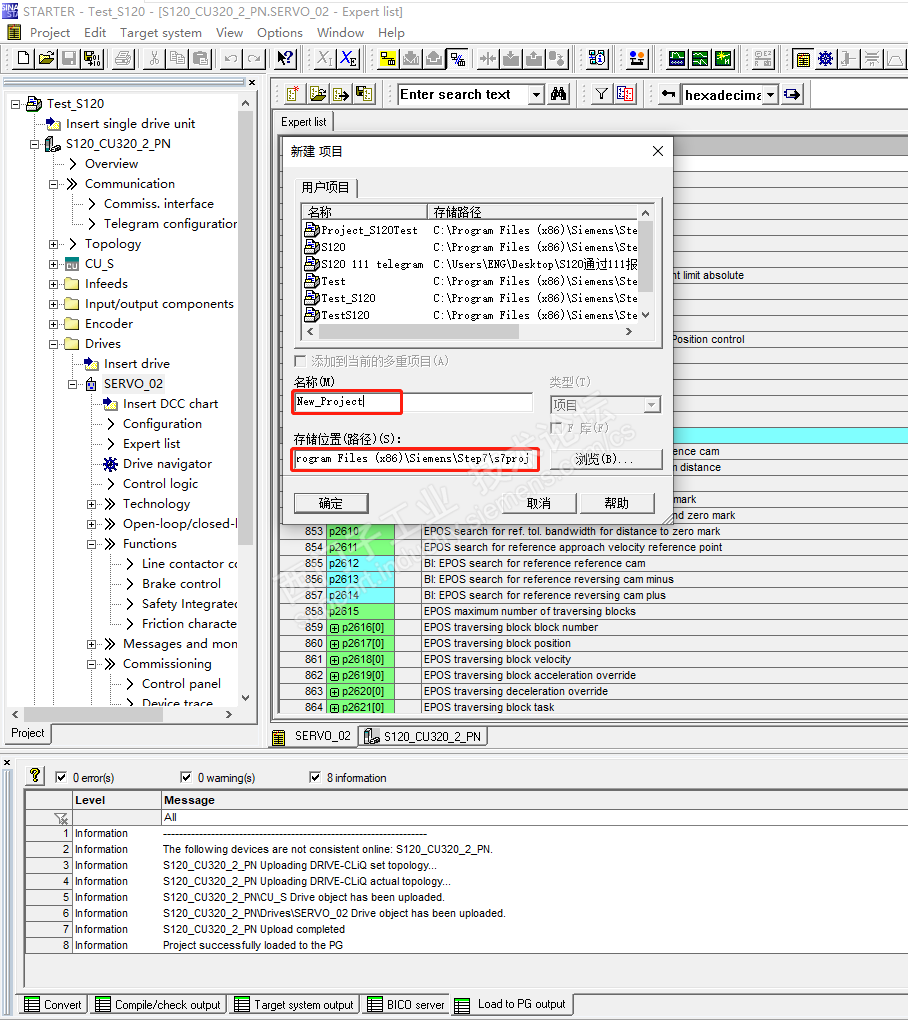Open the Options menu
The image size is (908, 1020).
tap(280, 33)
